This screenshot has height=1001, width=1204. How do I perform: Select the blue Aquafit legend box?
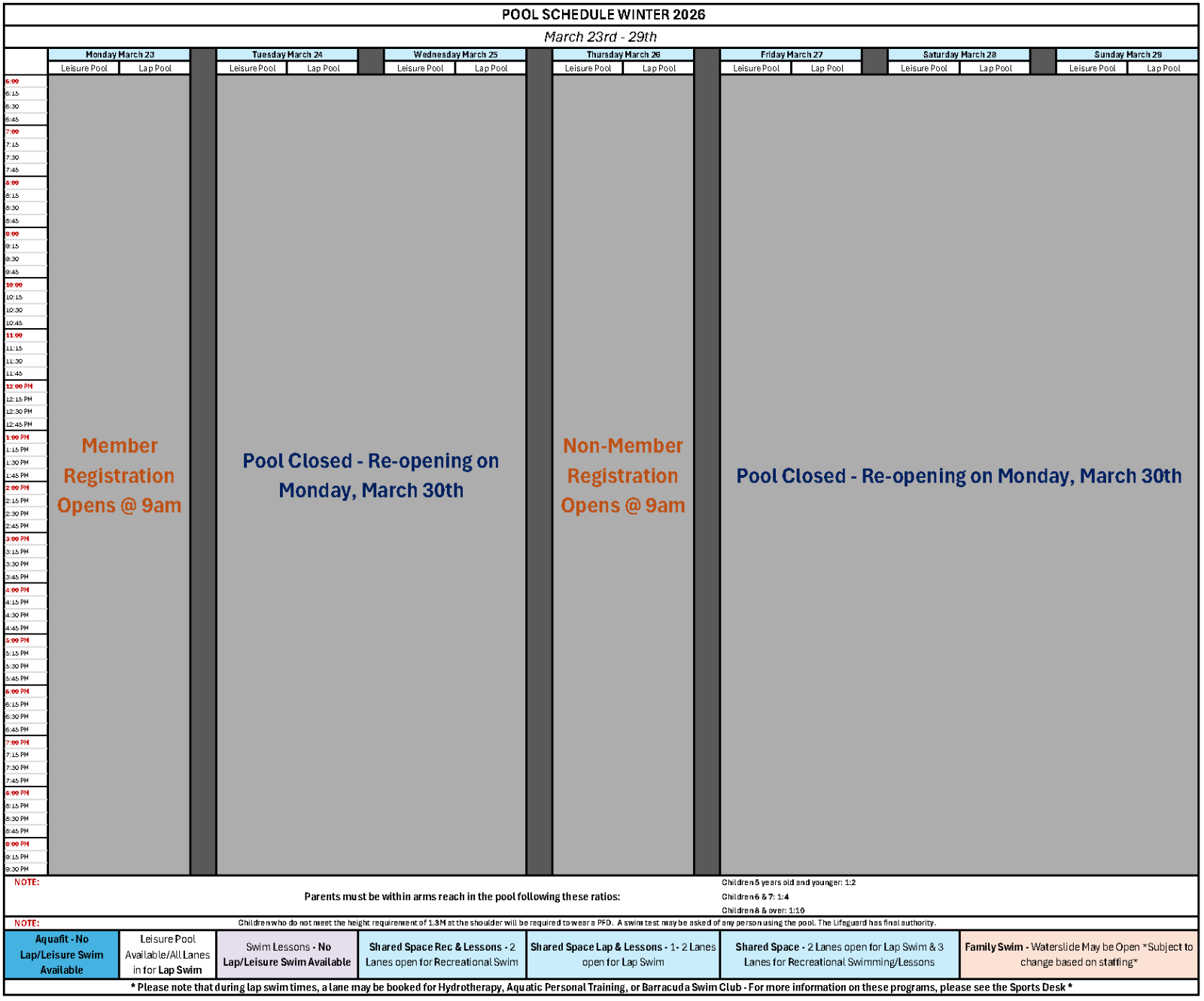tap(62, 954)
